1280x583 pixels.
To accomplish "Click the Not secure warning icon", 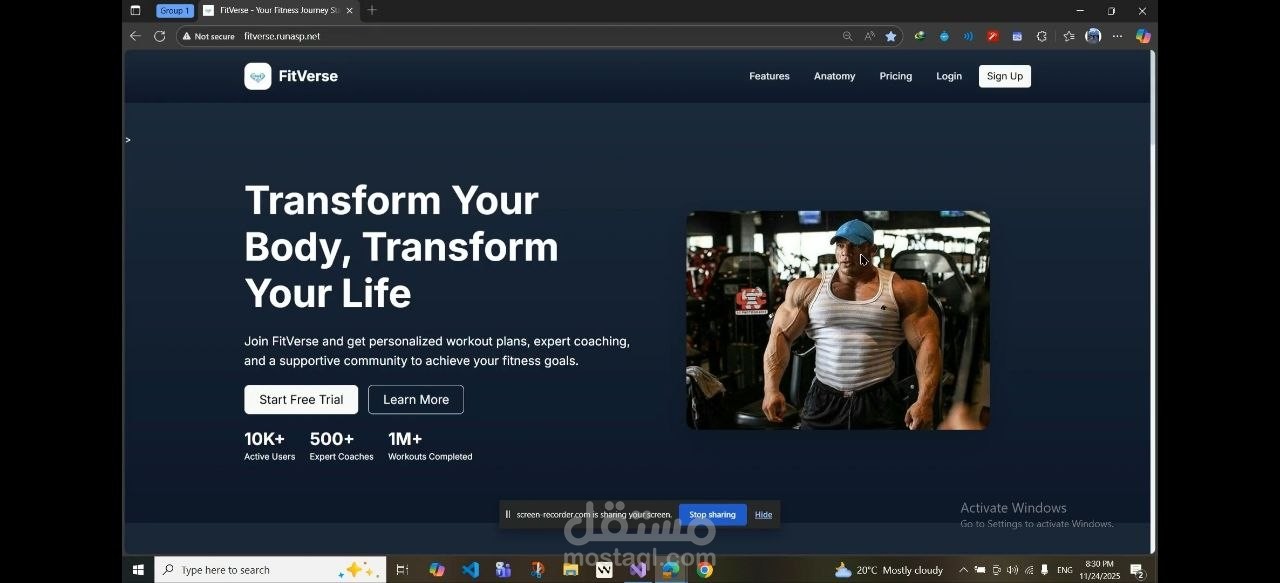I will coord(186,36).
